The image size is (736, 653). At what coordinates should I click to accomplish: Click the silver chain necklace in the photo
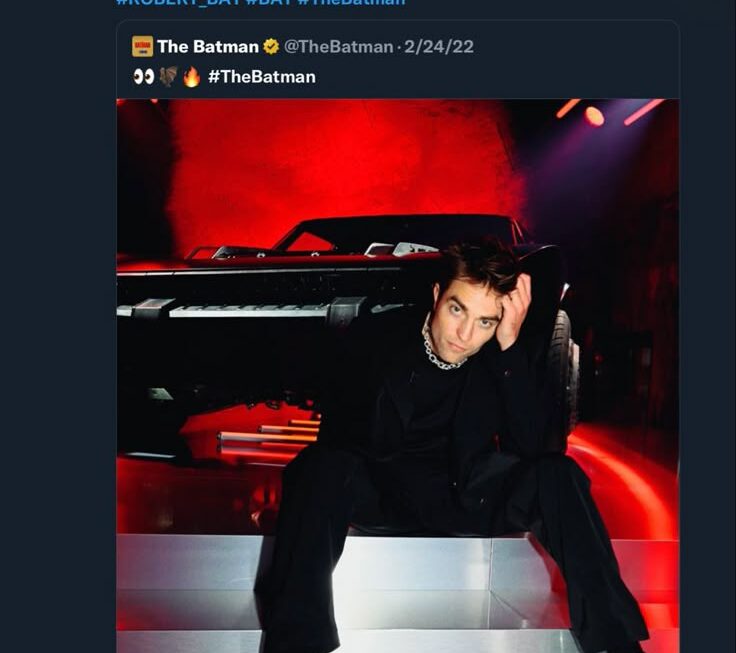[438, 354]
